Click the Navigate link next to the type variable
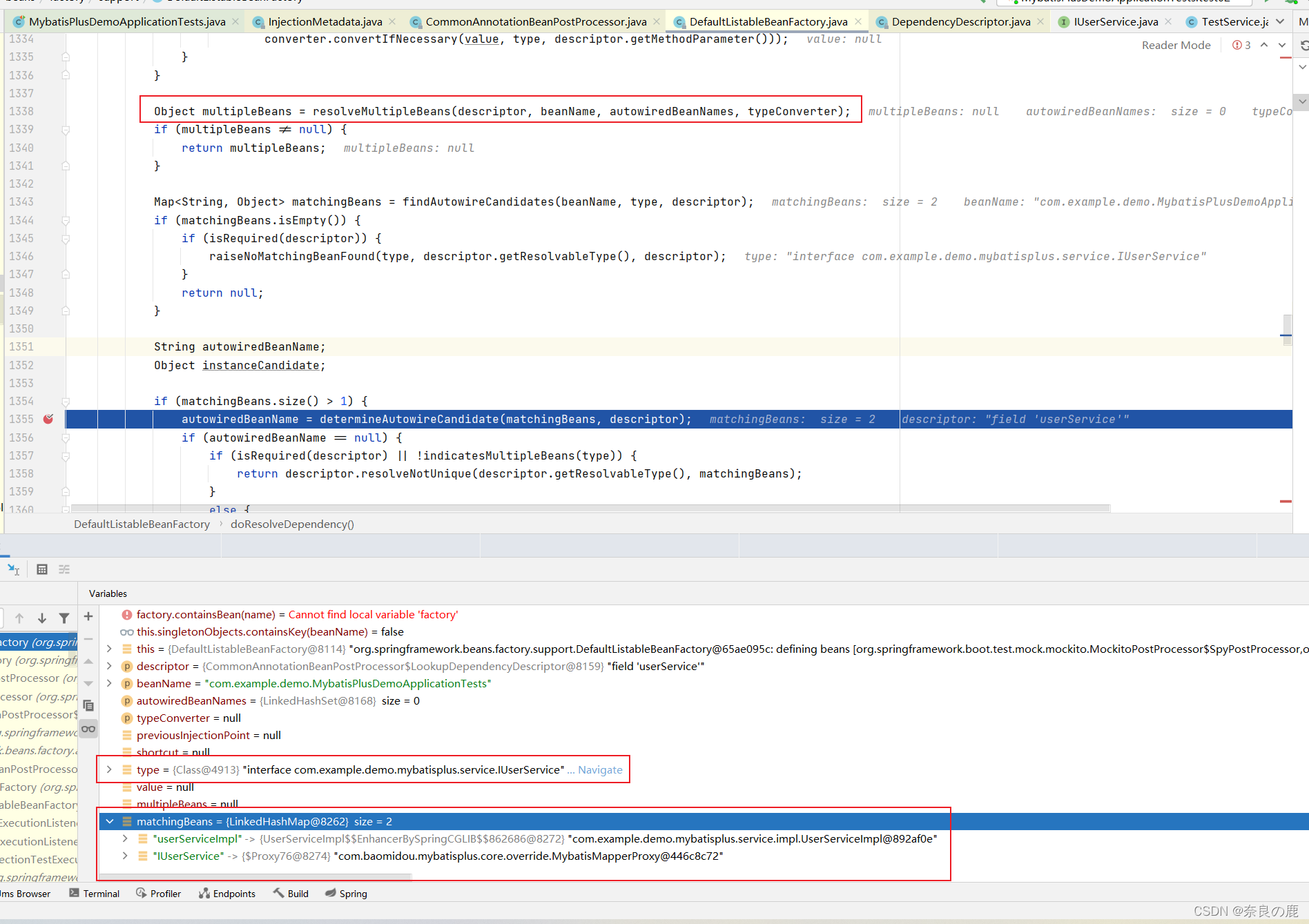 click(x=599, y=769)
